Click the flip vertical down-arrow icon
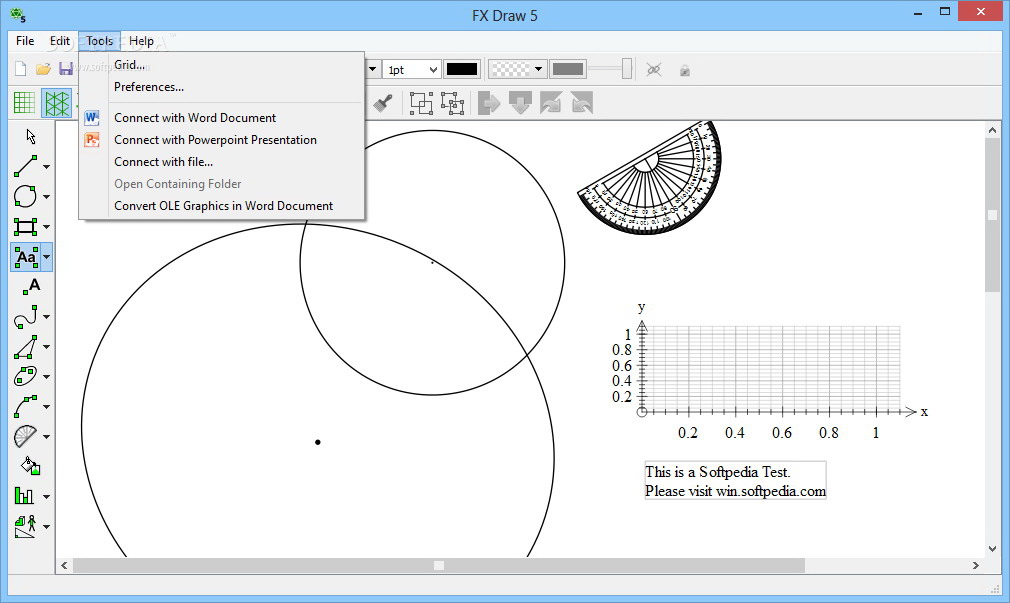This screenshot has width=1010, height=603. (x=520, y=103)
